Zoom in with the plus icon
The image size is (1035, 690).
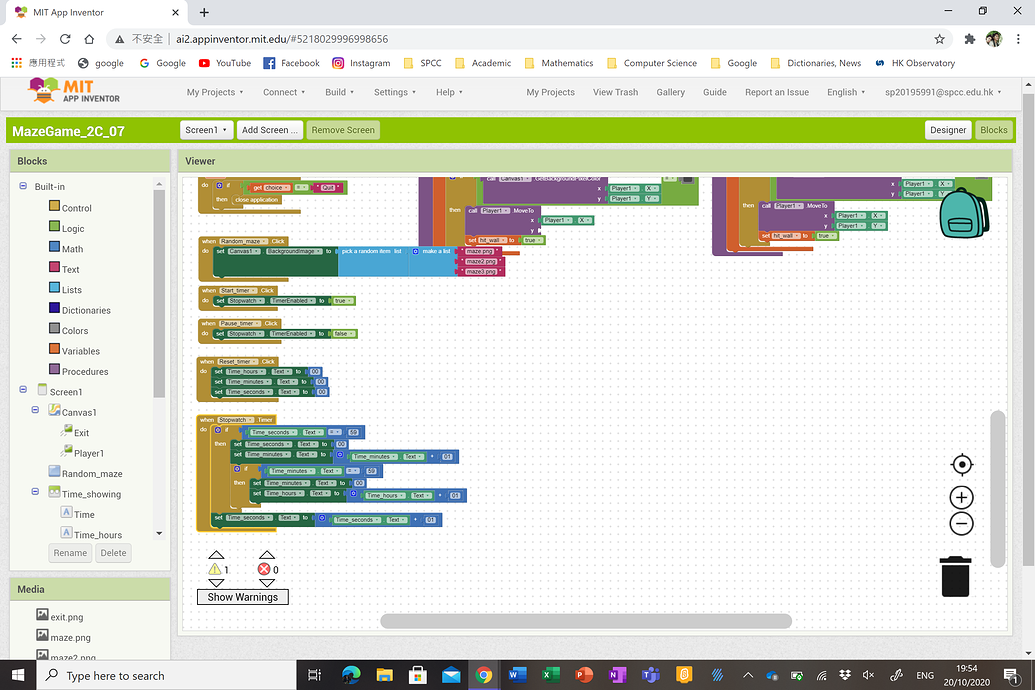pyautogui.click(x=961, y=498)
